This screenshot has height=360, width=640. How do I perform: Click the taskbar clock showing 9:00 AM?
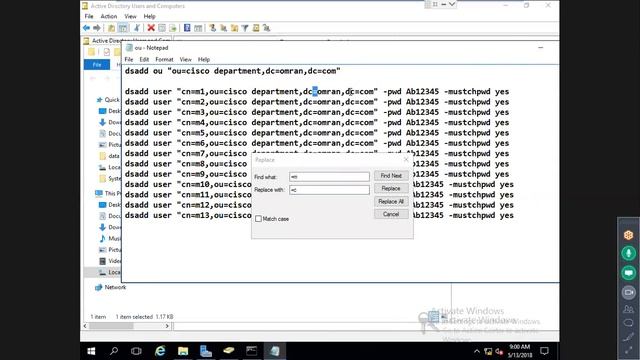click(x=520, y=351)
